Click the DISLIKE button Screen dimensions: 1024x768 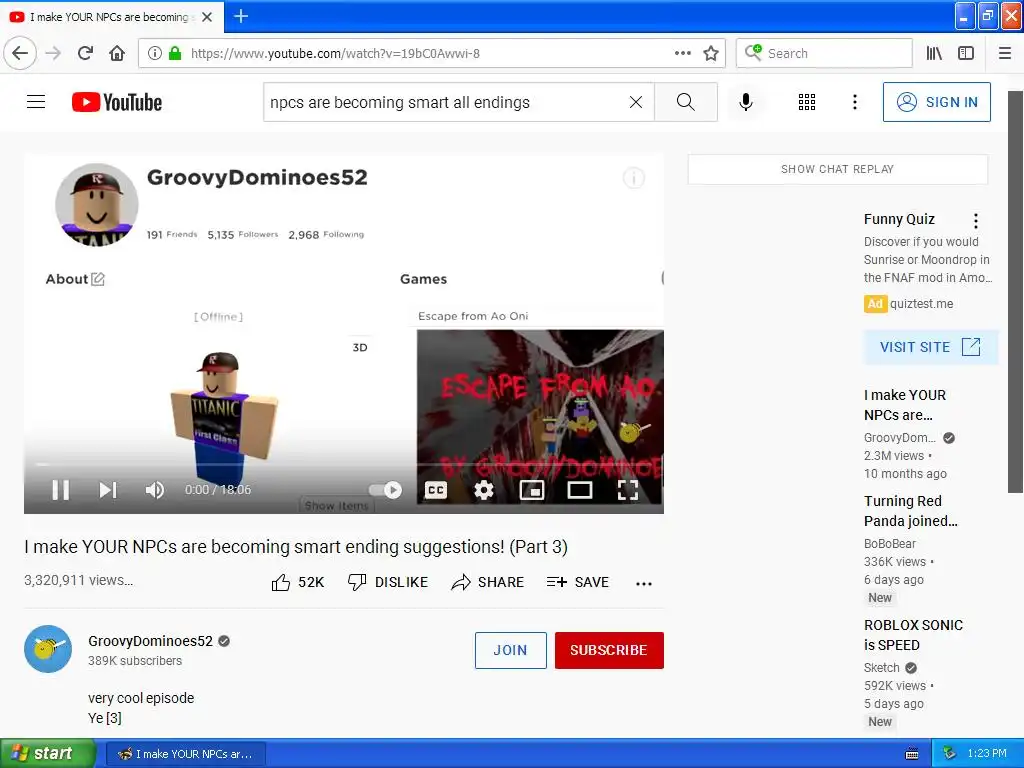tap(388, 582)
